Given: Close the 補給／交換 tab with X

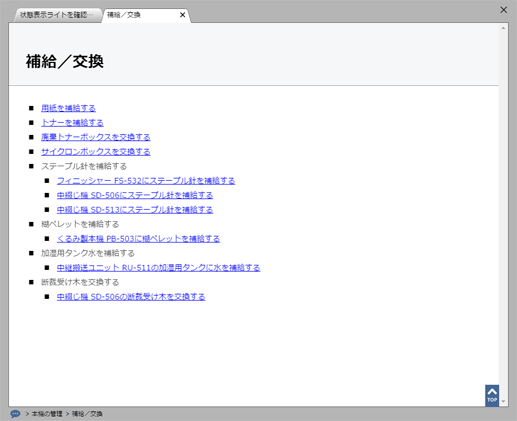Looking at the screenshot, I should (x=182, y=15).
